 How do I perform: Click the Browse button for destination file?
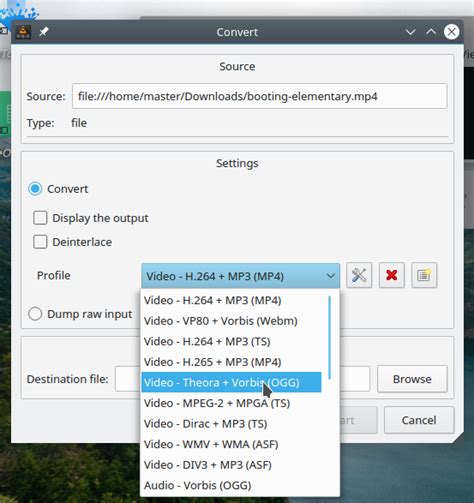tap(412, 379)
